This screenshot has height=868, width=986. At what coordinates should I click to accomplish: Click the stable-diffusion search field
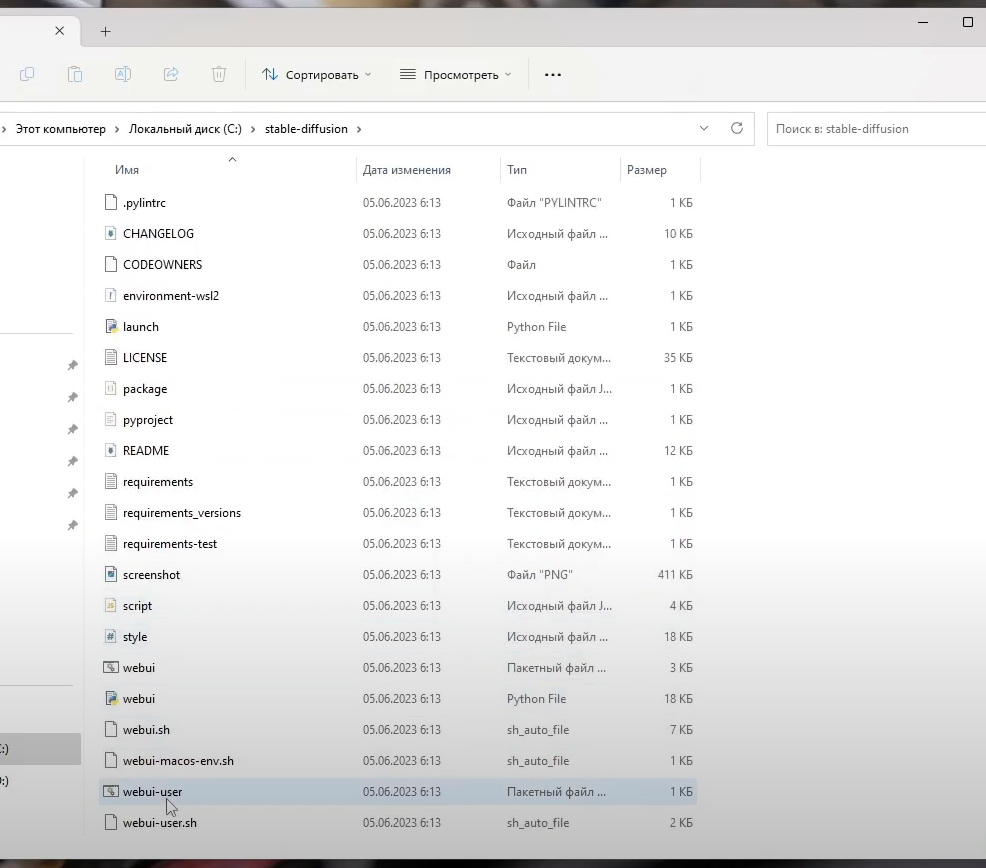[875, 129]
